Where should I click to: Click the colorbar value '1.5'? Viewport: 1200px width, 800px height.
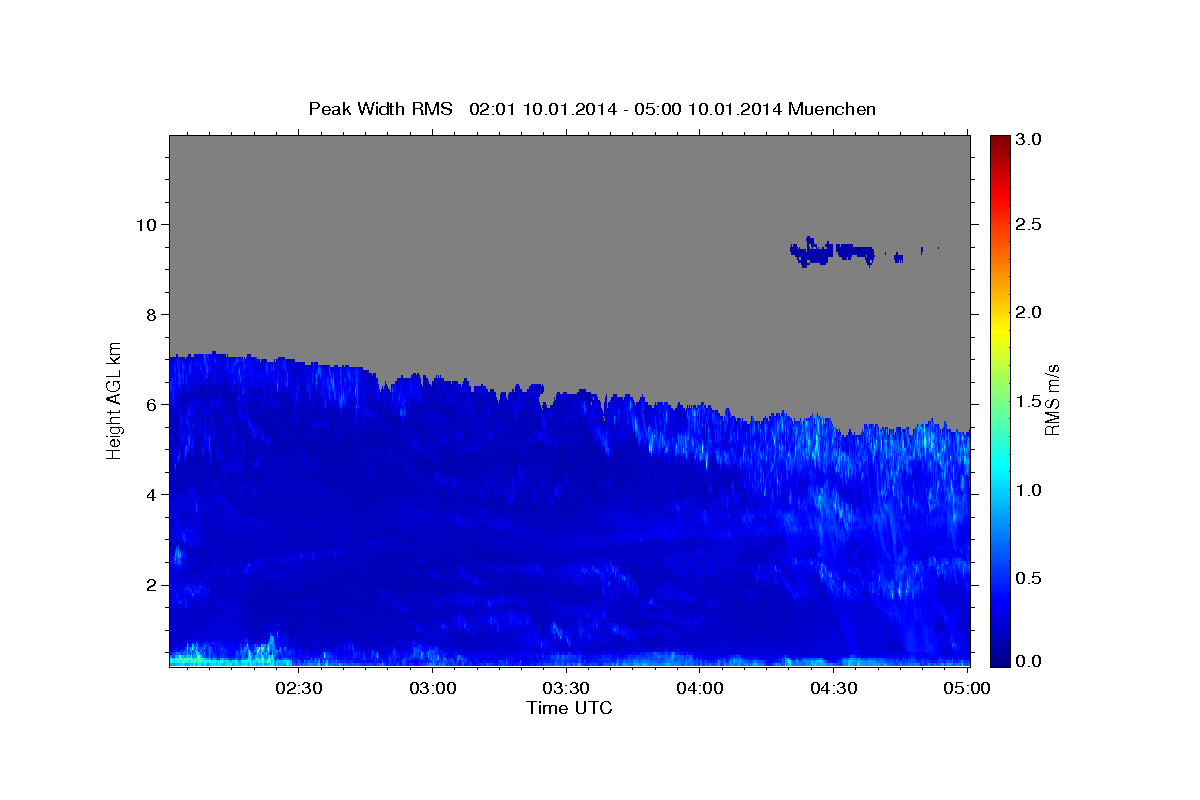click(x=1030, y=401)
